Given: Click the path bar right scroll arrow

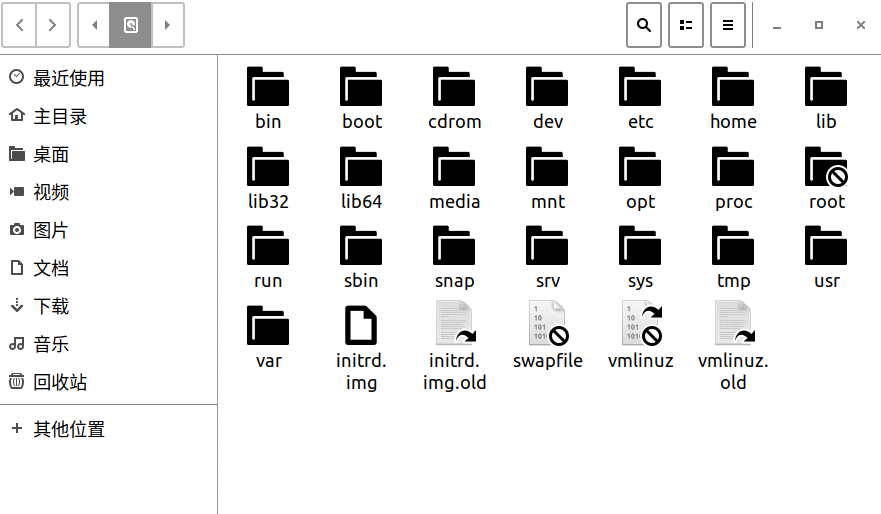Looking at the screenshot, I should click(x=167, y=25).
